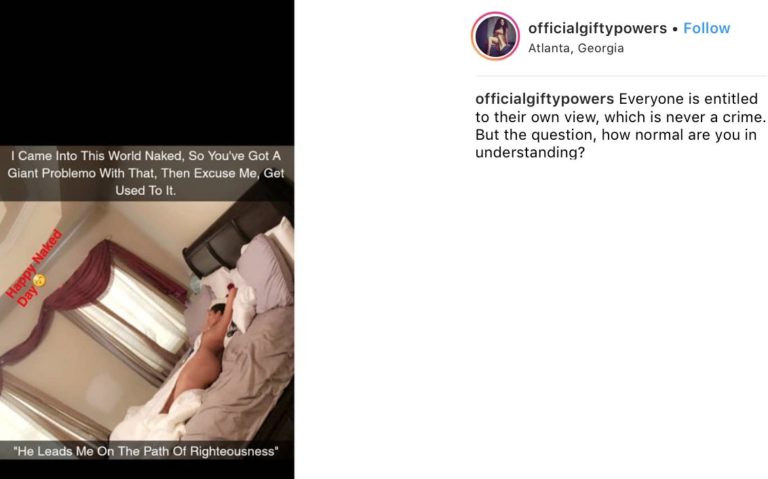This screenshot has width=768, height=479.
Task: Click the dot separator before Follow
Action: (675, 29)
